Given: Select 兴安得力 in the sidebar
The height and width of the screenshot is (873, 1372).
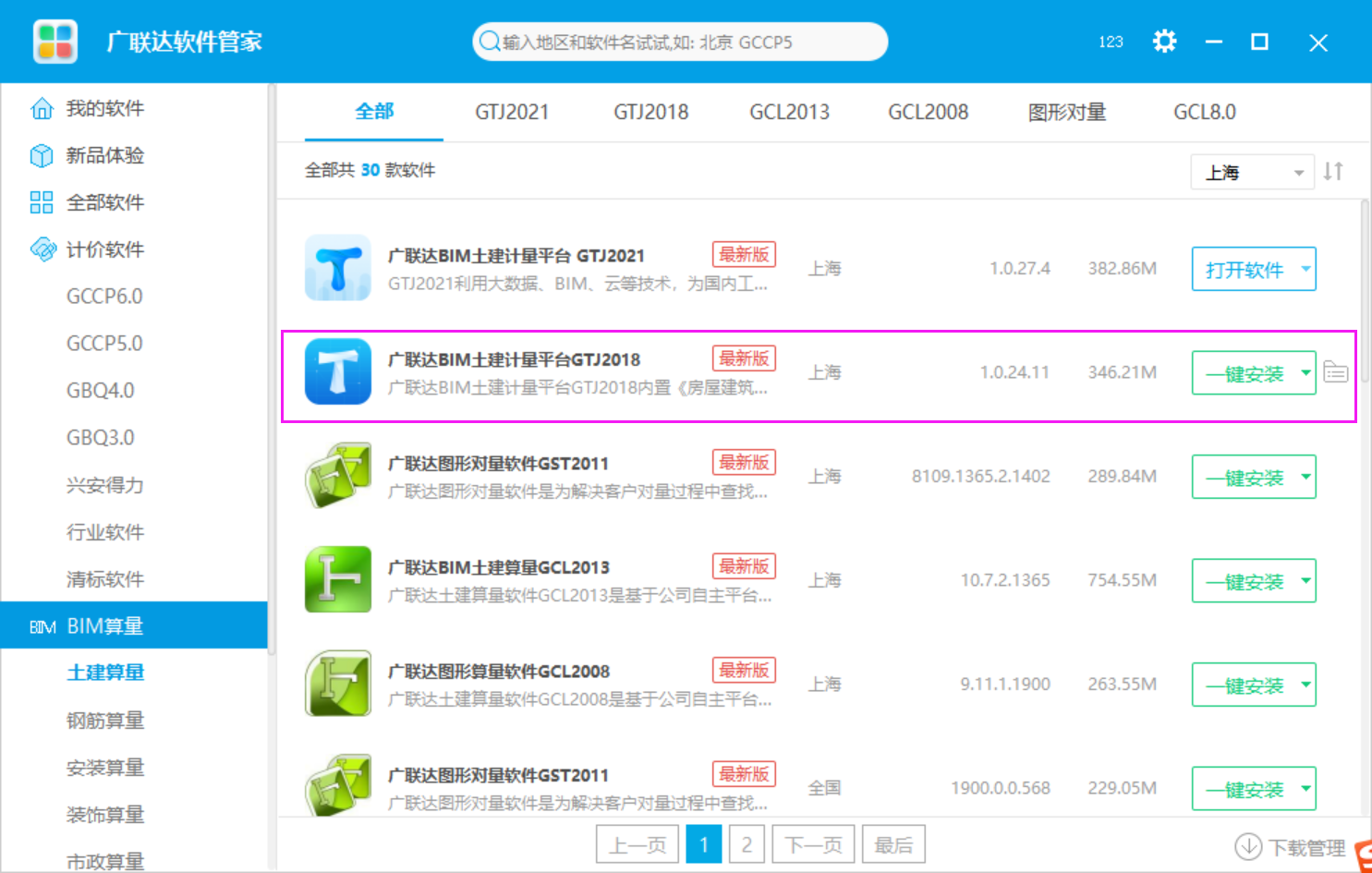Looking at the screenshot, I should 105,485.
